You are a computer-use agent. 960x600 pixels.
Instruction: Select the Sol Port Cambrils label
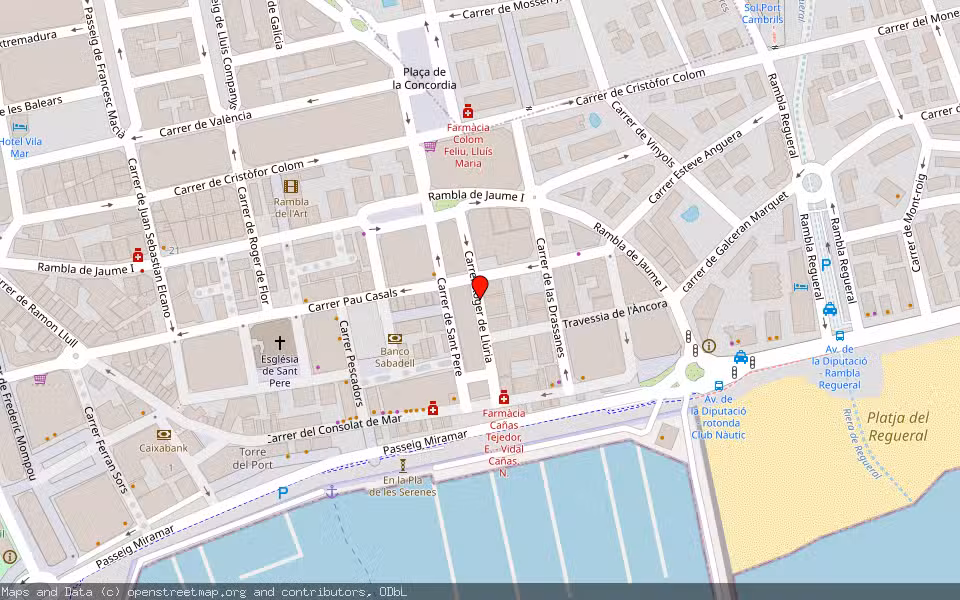pyautogui.click(x=762, y=13)
